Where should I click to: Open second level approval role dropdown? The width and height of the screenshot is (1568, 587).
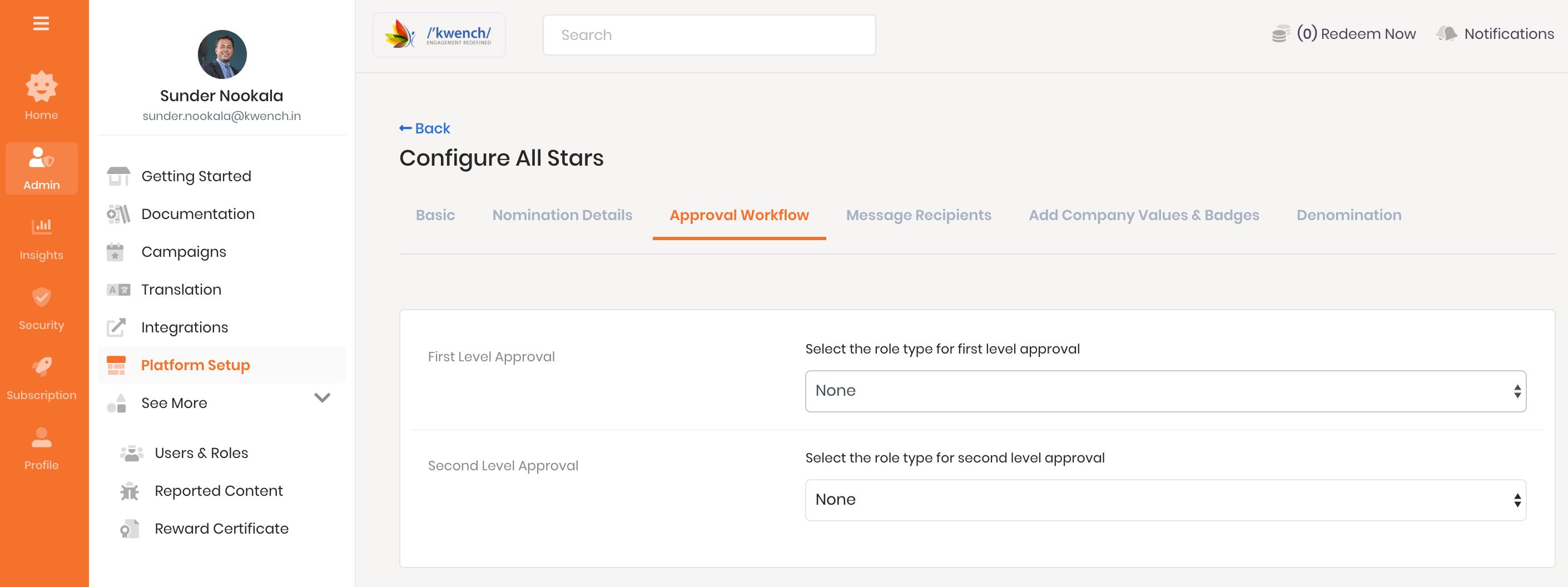(x=1164, y=499)
